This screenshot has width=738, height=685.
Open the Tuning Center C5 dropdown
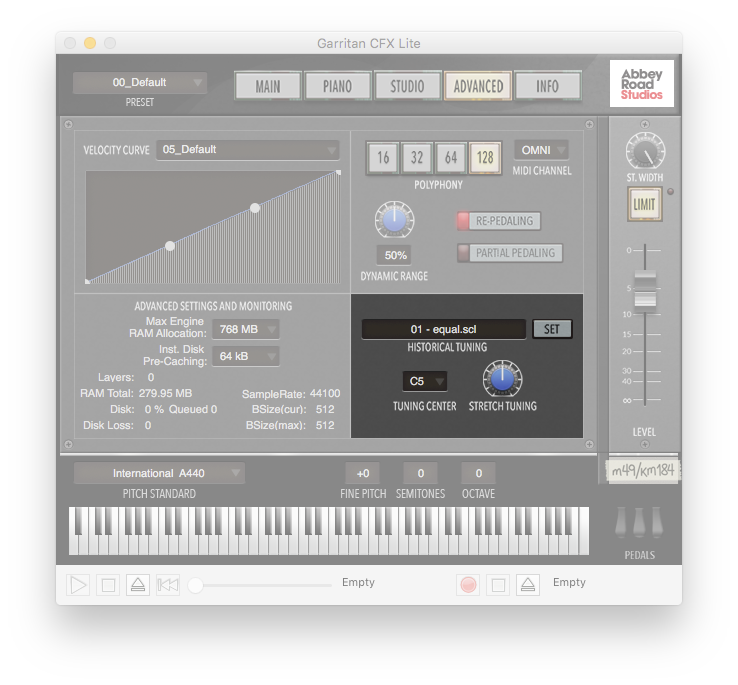click(x=425, y=381)
